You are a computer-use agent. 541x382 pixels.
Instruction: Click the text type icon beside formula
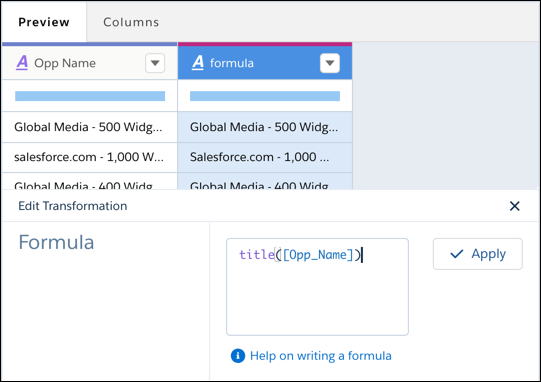tap(198, 63)
